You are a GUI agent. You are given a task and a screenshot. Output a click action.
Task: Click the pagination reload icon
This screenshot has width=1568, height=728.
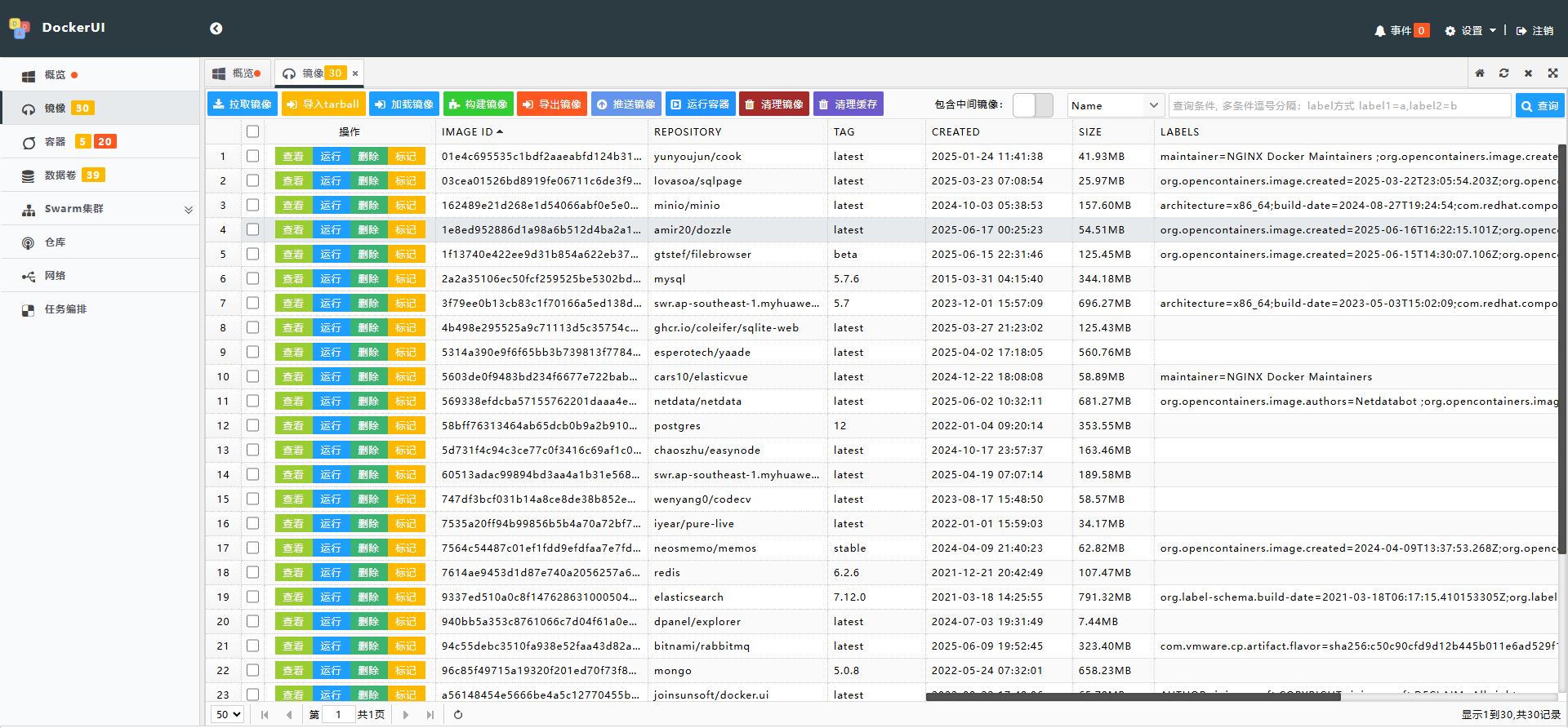pyautogui.click(x=458, y=715)
